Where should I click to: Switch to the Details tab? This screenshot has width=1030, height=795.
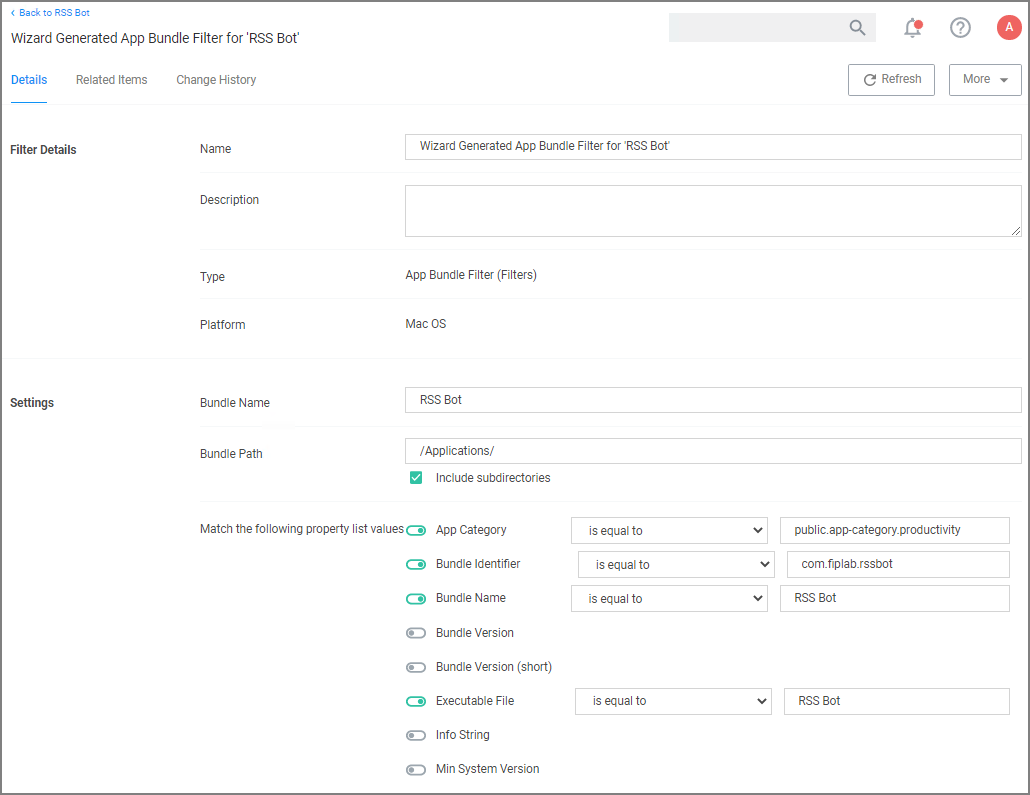click(x=29, y=80)
